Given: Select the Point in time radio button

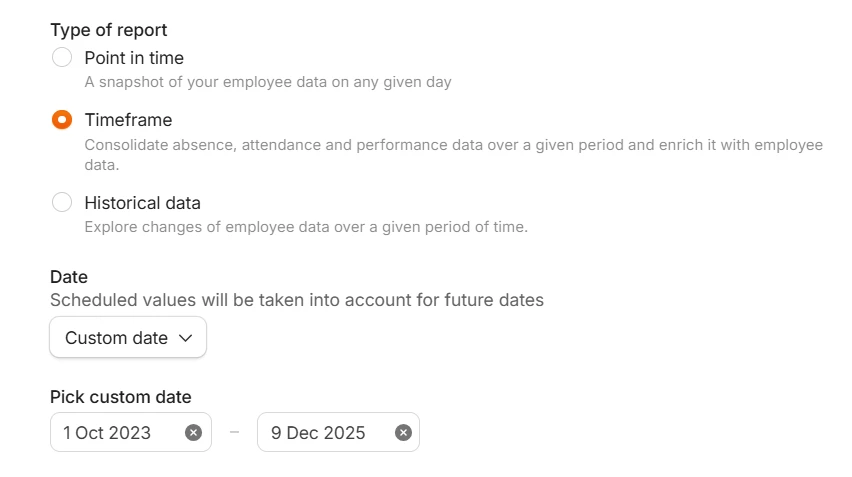Looking at the screenshot, I should pos(62,58).
